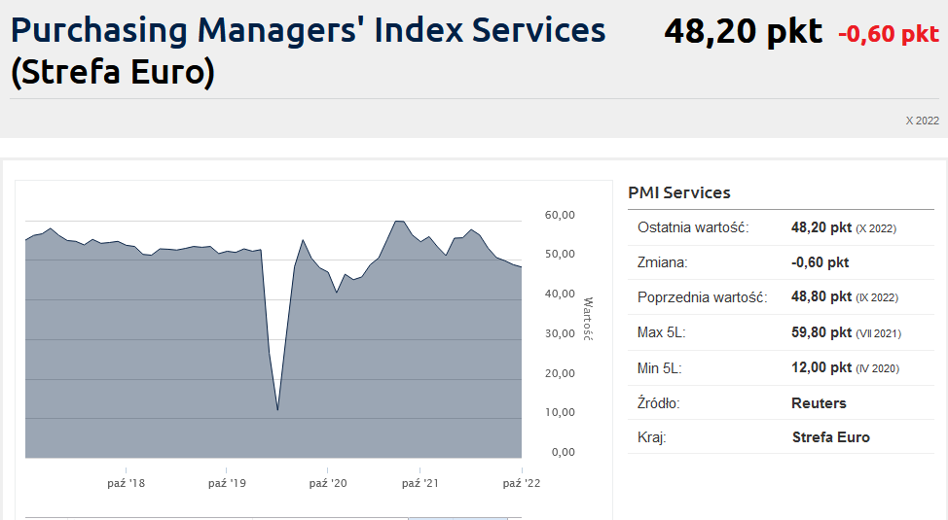Click the X 2022 date label

point(922,120)
